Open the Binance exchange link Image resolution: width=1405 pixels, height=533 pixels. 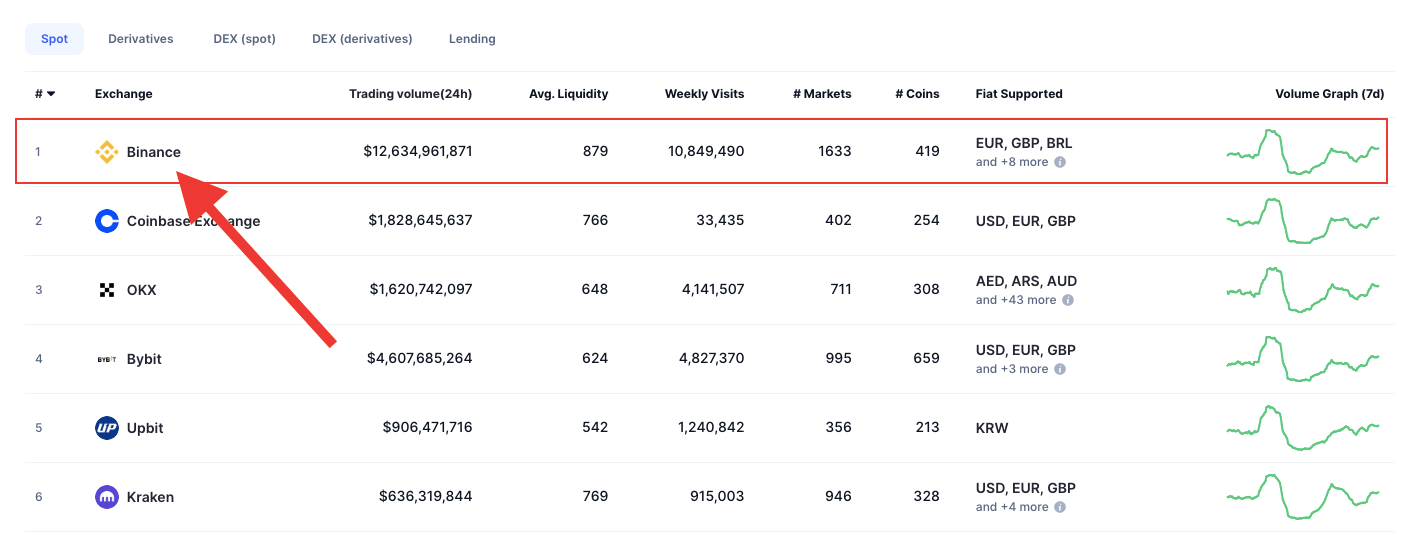[154, 152]
